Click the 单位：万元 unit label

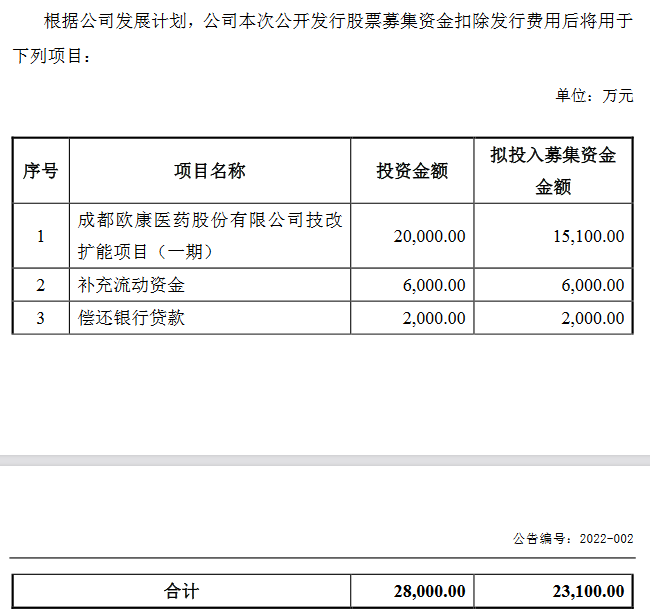click(x=594, y=96)
